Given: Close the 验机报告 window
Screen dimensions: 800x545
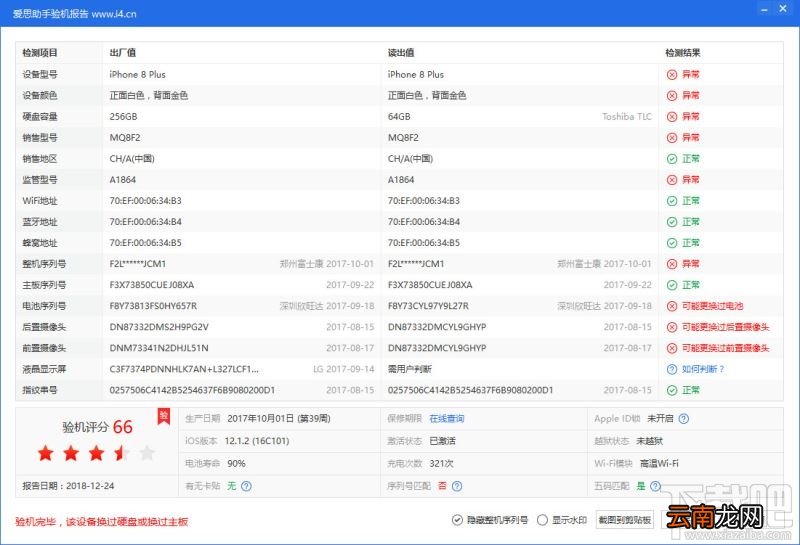Looking at the screenshot, I should (x=783, y=9).
